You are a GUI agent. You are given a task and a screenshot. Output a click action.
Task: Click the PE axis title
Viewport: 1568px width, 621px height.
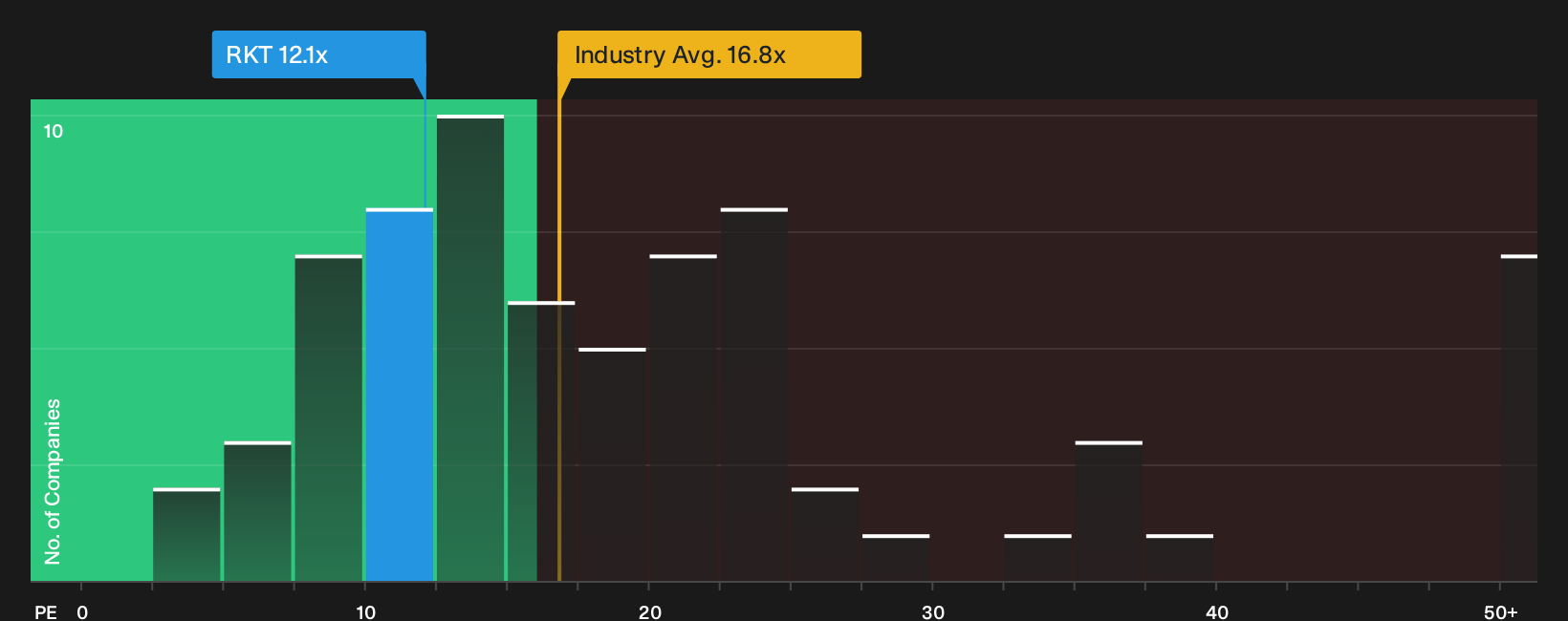46,611
